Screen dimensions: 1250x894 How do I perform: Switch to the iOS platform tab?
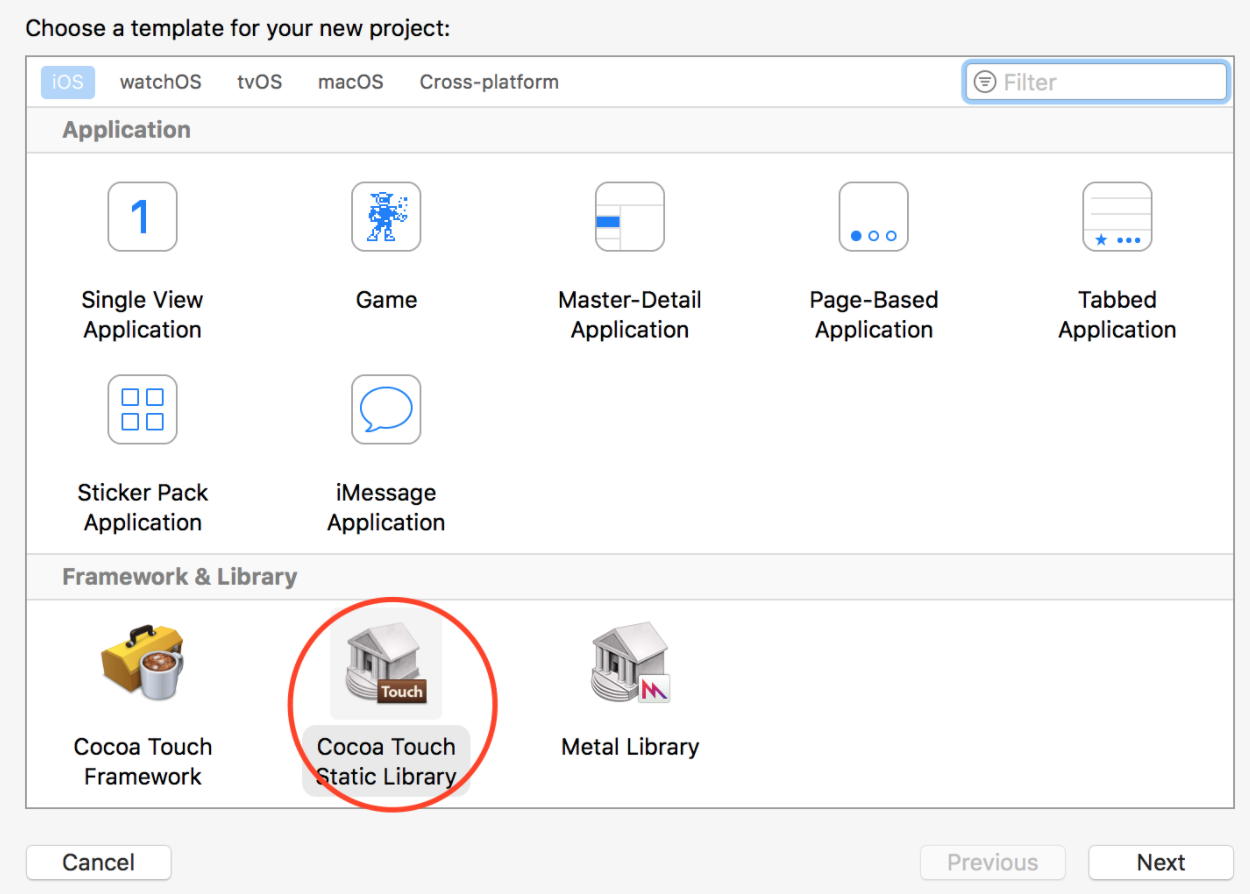click(x=68, y=82)
